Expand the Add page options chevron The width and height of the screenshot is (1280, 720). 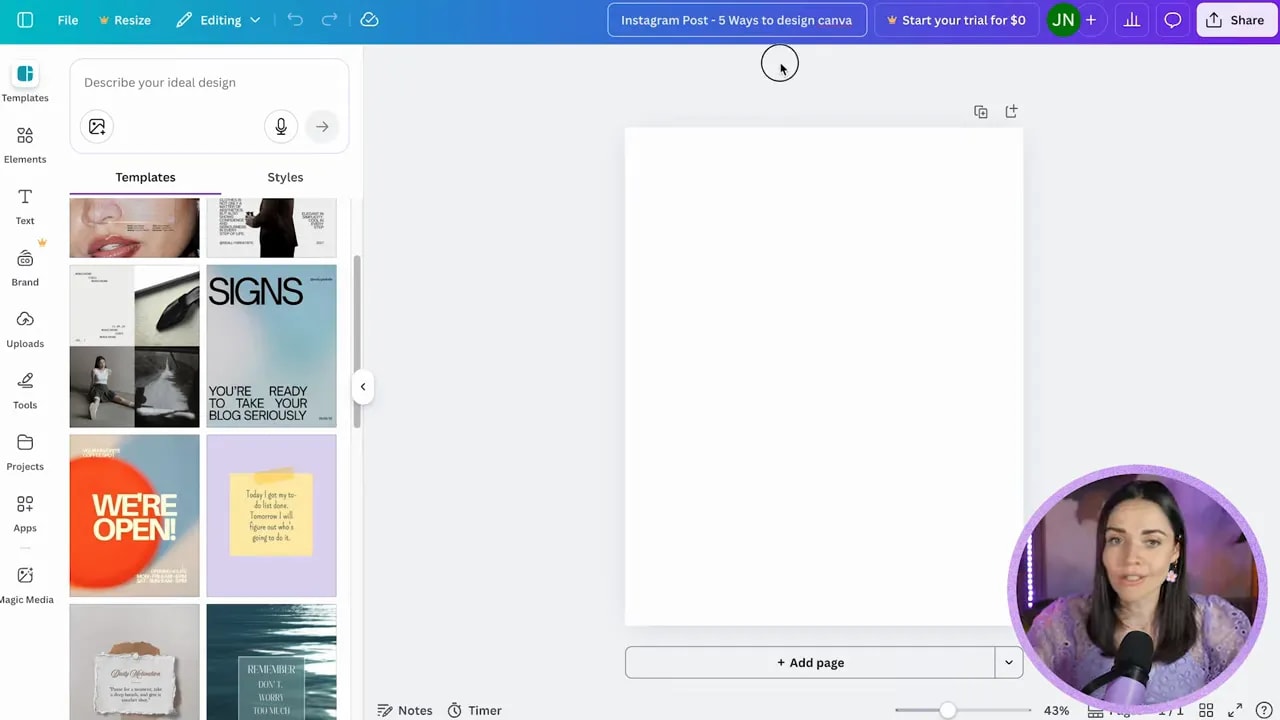(1008, 662)
